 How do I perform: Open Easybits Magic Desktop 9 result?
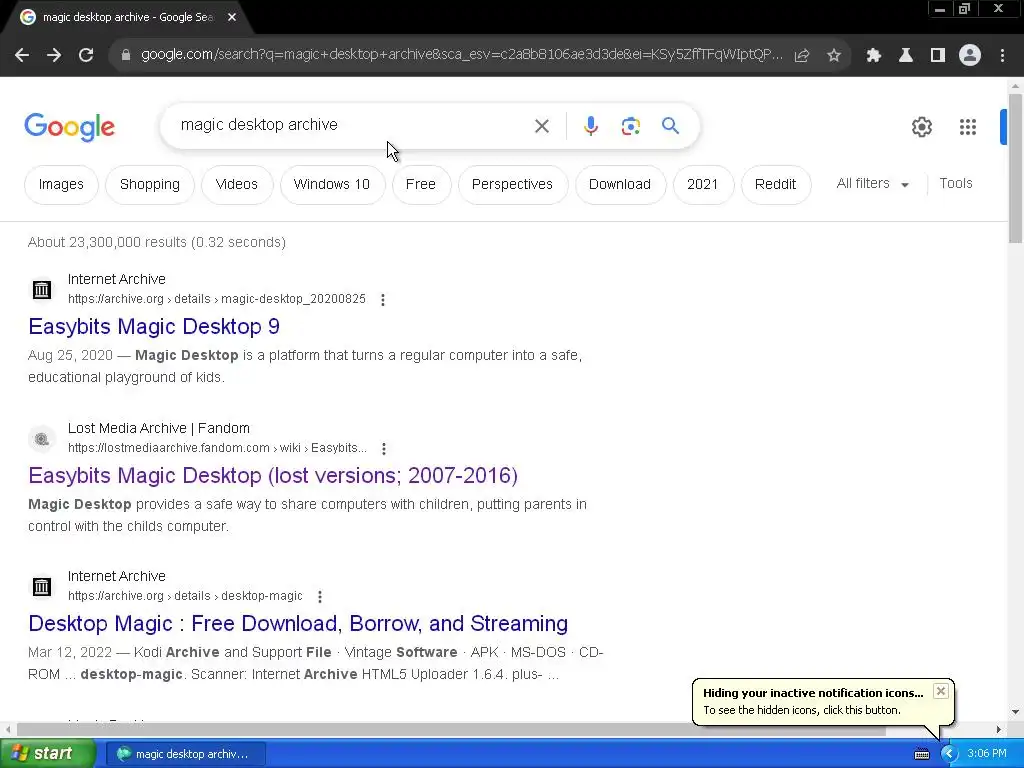(154, 327)
